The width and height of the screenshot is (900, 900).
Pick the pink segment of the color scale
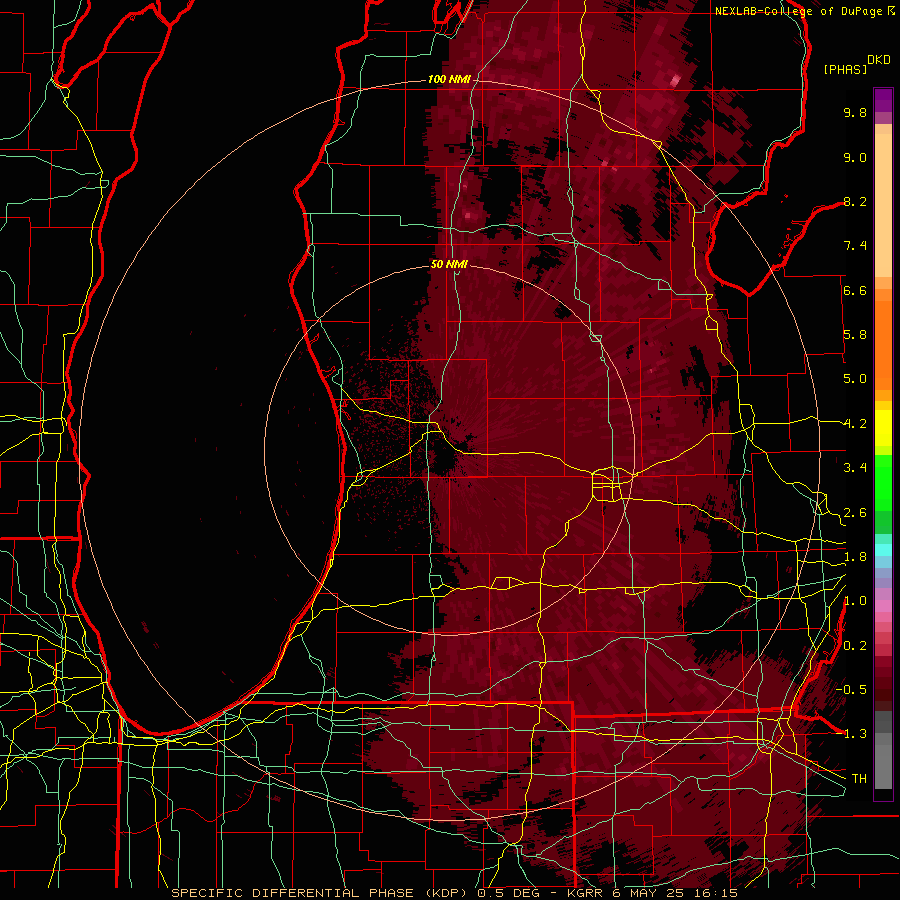pyautogui.click(x=883, y=605)
